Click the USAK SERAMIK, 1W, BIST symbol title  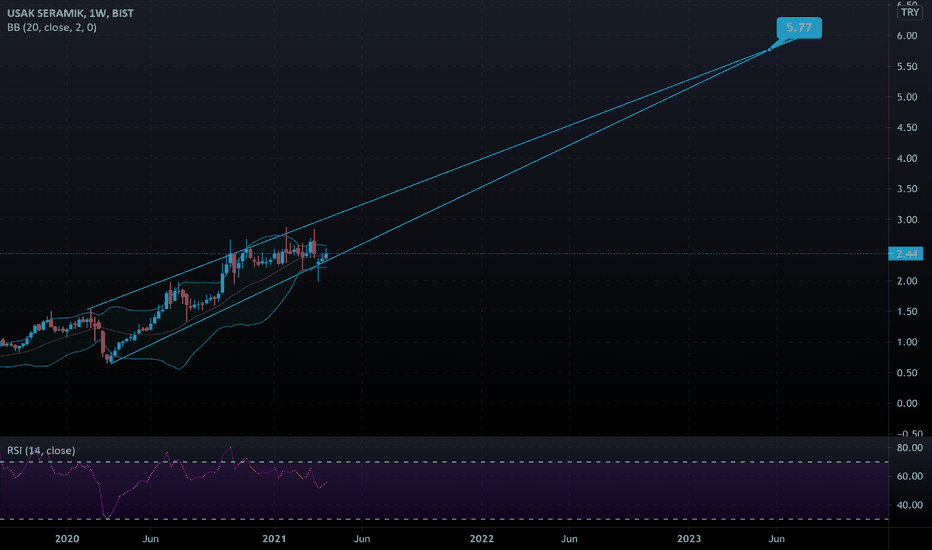pyautogui.click(x=70, y=13)
